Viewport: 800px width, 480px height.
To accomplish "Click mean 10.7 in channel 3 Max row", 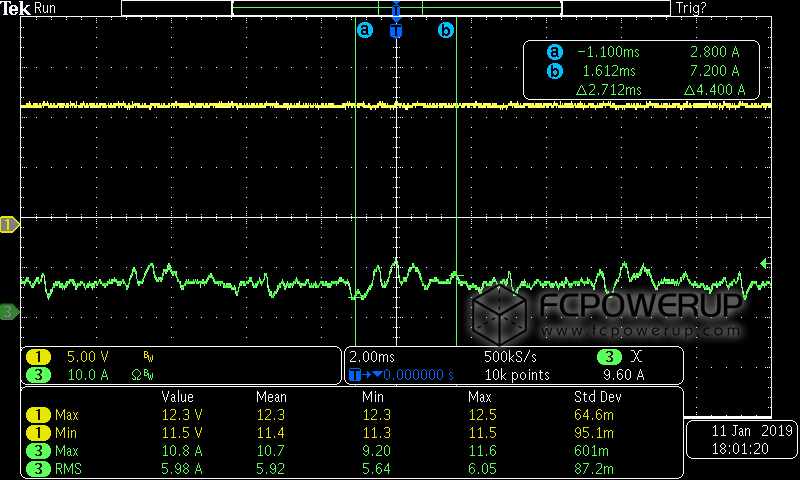I will point(270,451).
